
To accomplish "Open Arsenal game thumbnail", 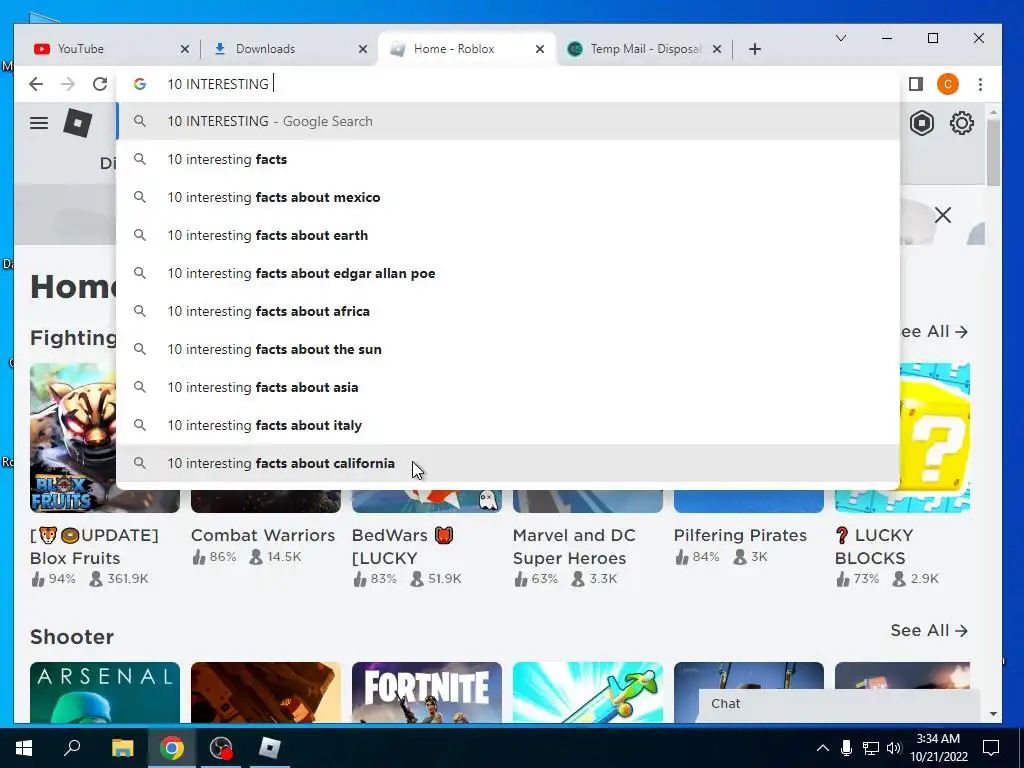I will pos(104,692).
